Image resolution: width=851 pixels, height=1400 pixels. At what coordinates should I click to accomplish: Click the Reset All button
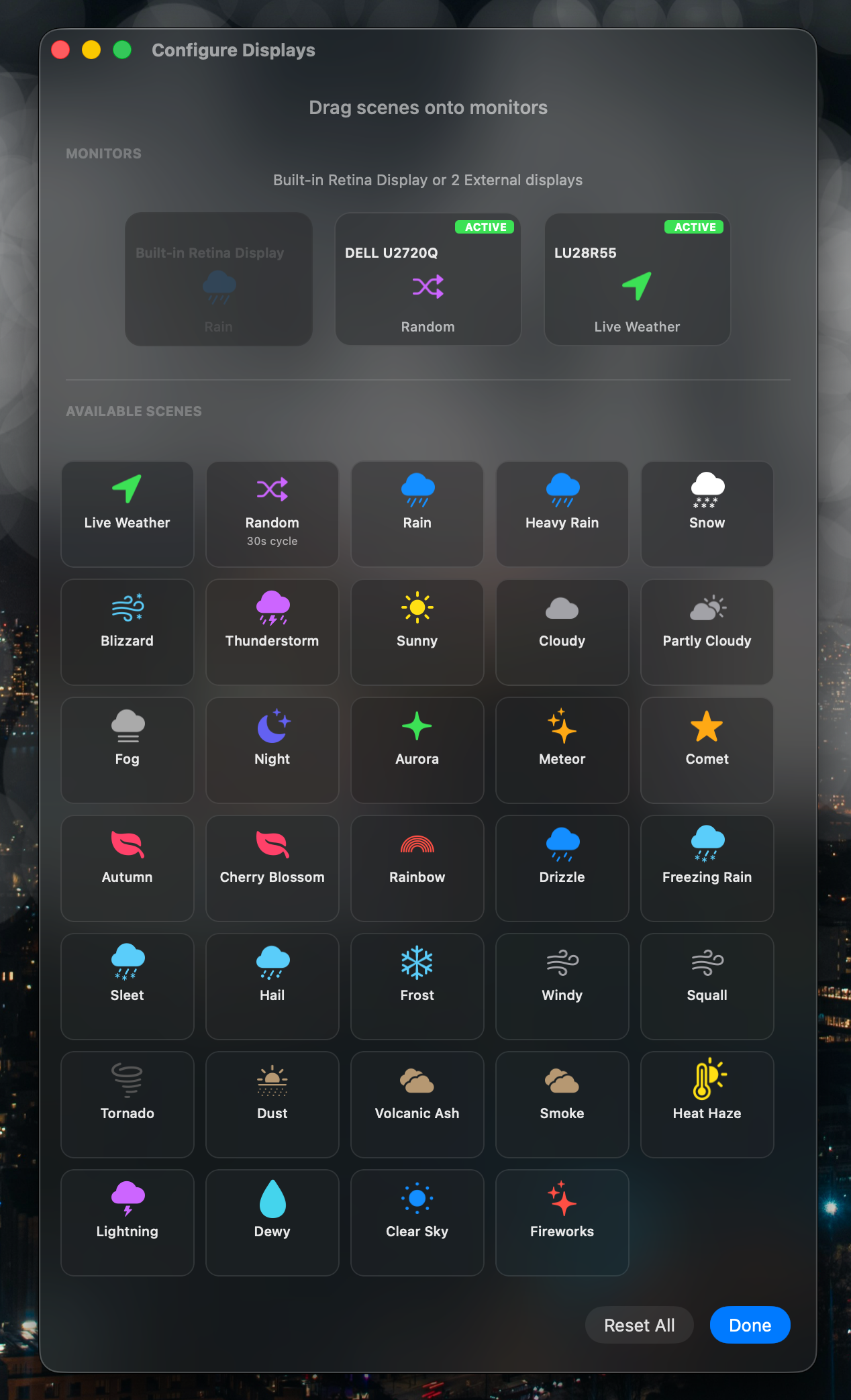click(640, 1325)
